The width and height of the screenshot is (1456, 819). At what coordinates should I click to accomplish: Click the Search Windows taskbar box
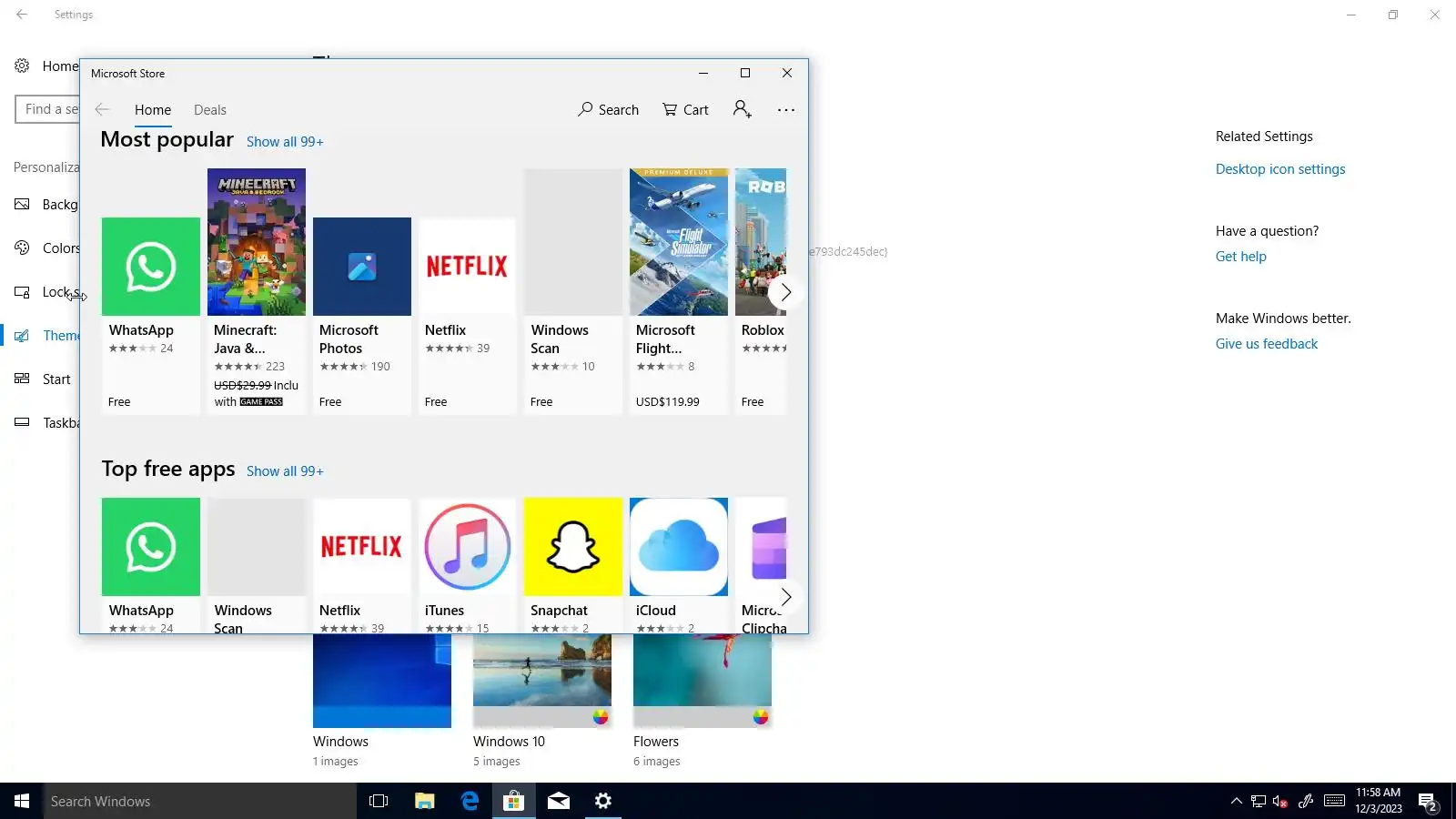tap(200, 801)
